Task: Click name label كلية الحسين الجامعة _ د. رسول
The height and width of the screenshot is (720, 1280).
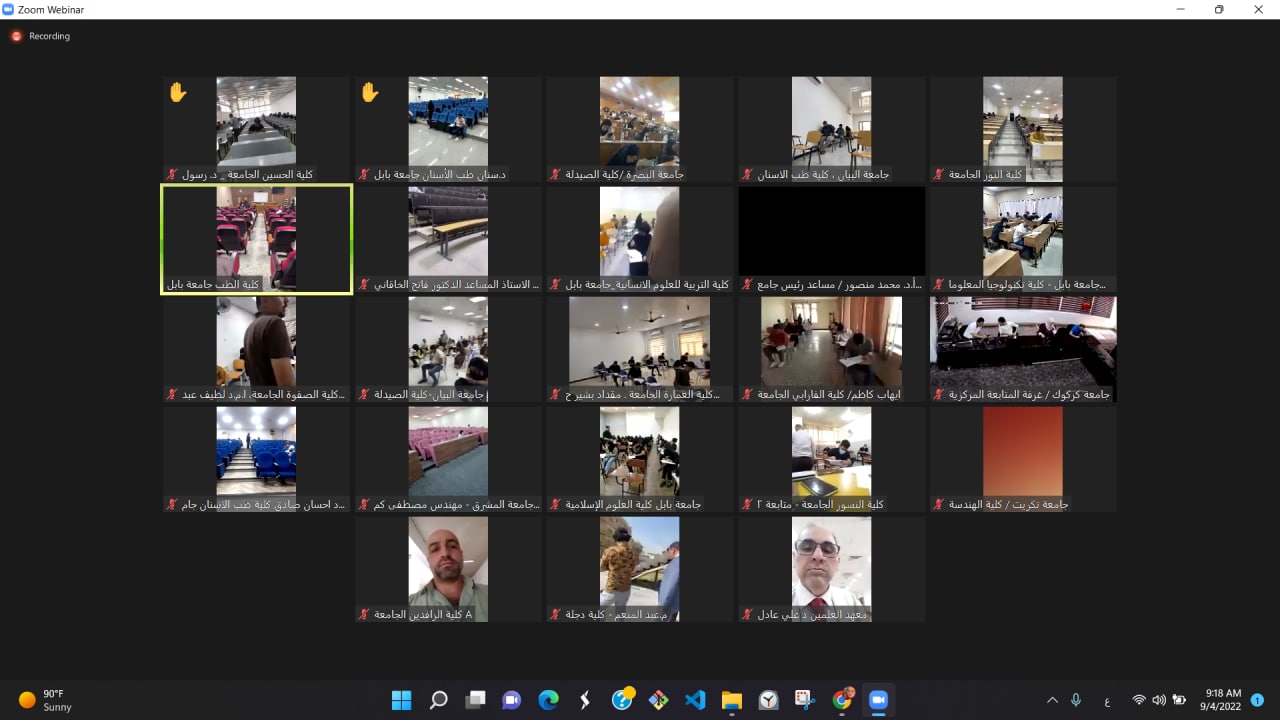Action: click(x=247, y=174)
